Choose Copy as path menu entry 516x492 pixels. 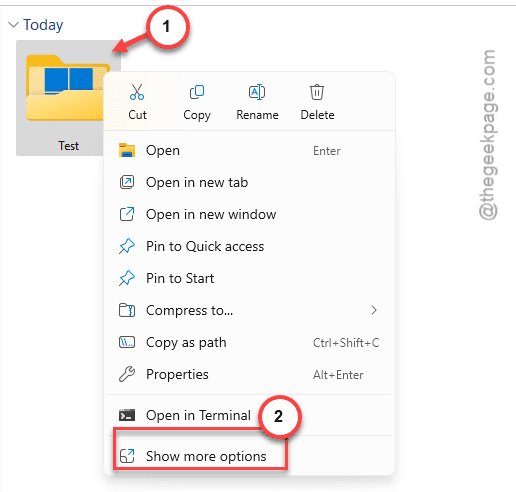pos(249,342)
